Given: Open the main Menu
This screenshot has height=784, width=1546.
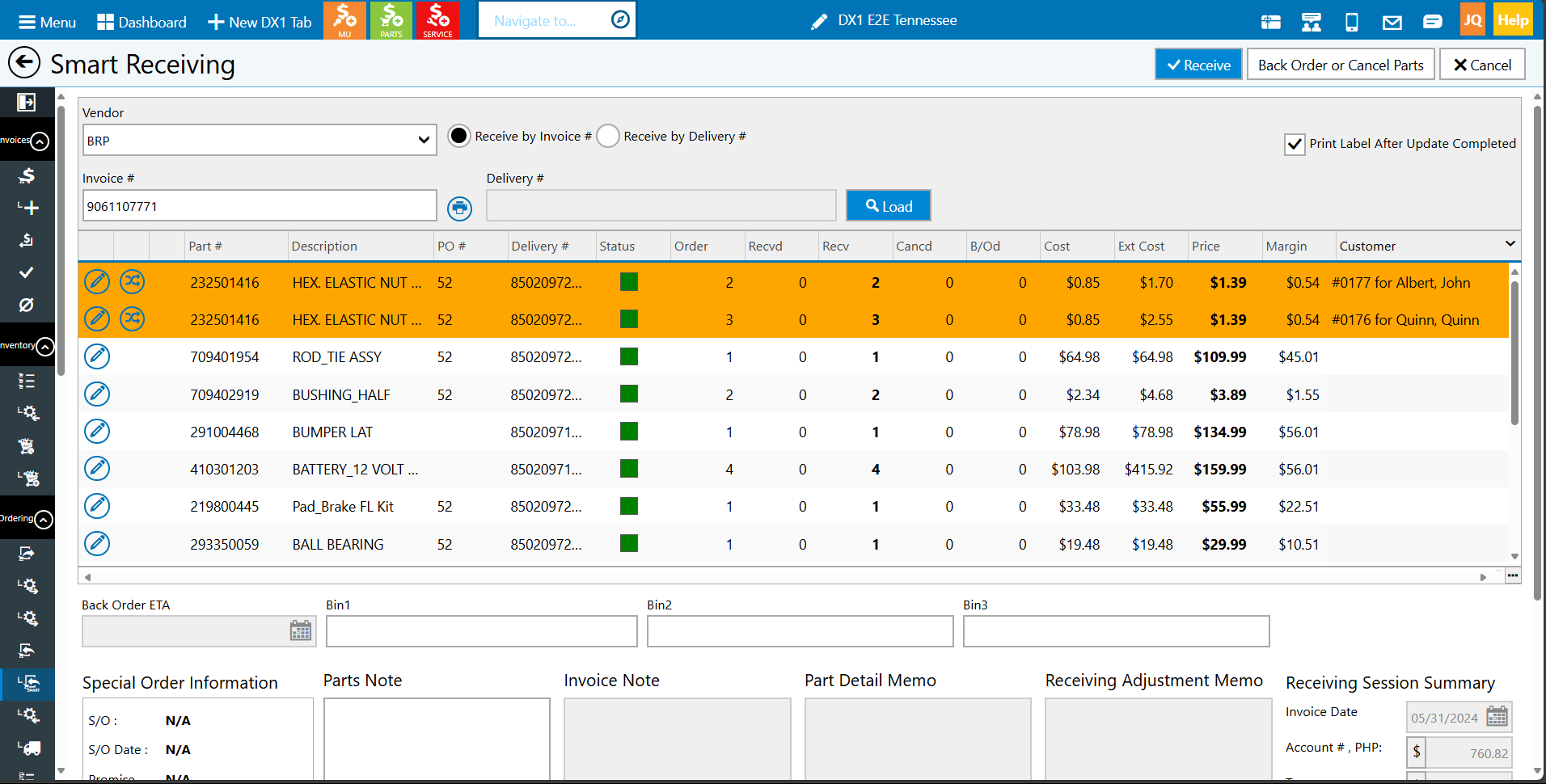Looking at the screenshot, I should click(47, 22).
